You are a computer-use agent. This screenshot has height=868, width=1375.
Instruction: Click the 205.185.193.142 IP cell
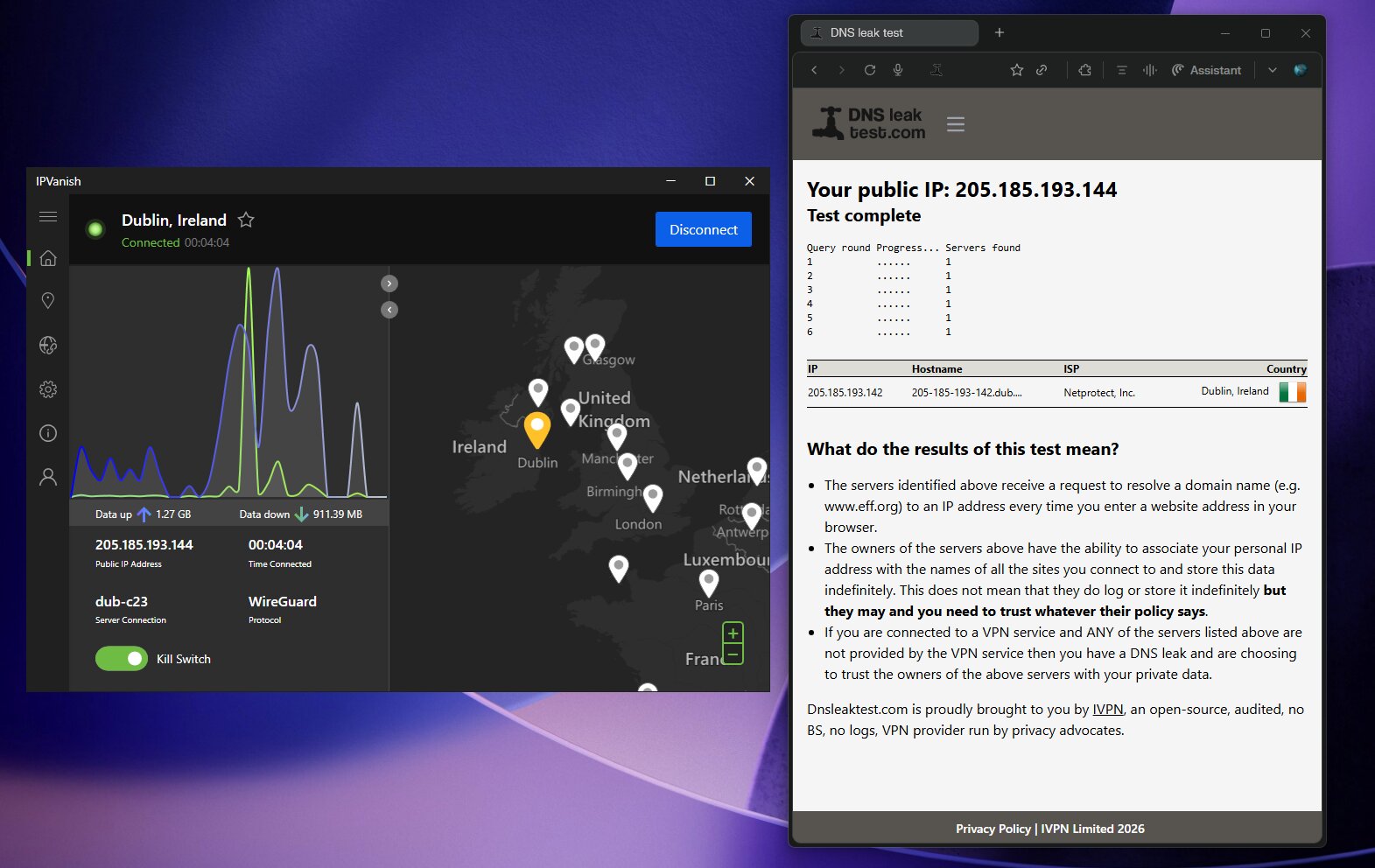point(845,393)
